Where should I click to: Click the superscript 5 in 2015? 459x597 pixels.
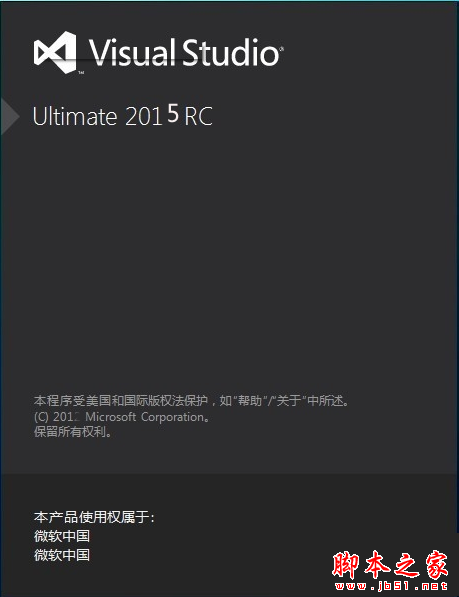(173, 113)
